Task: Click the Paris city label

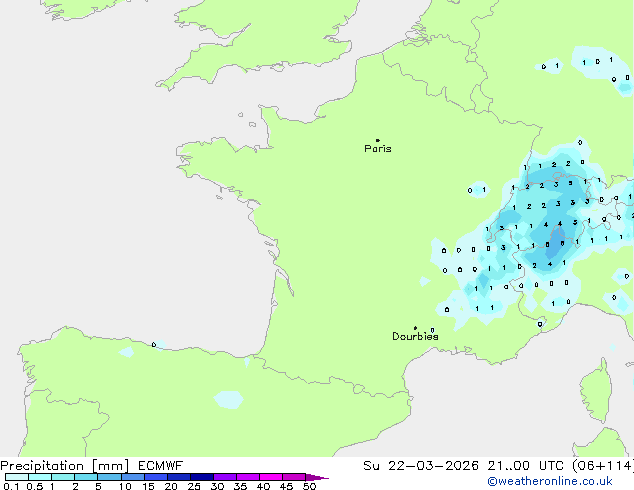Action: click(x=378, y=149)
